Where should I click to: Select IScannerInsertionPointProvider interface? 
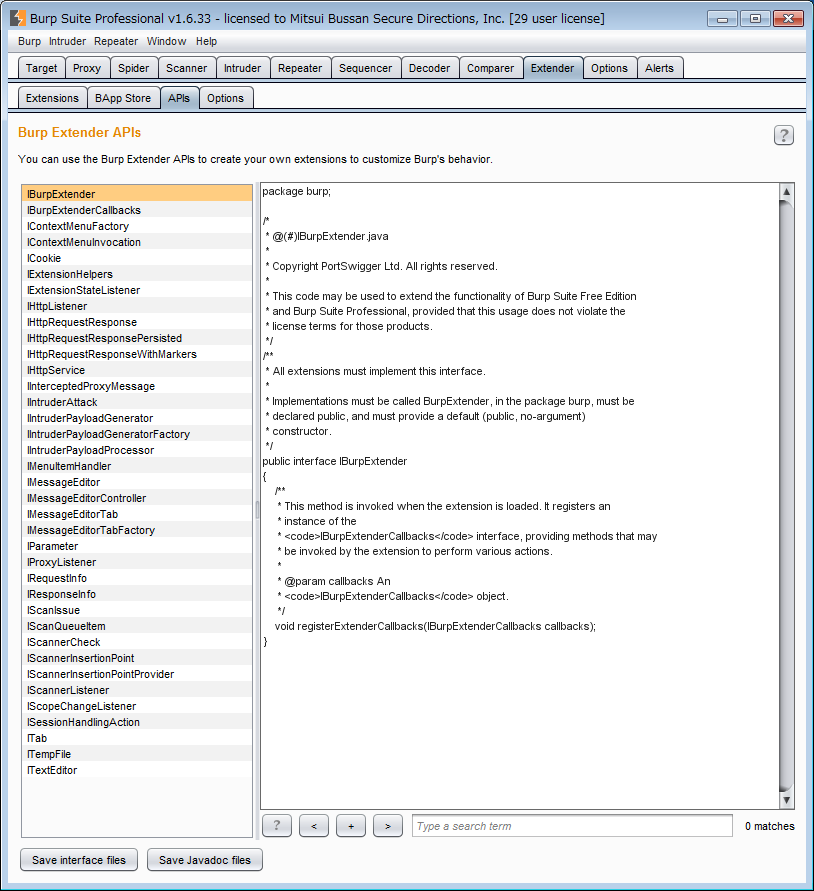137,674
